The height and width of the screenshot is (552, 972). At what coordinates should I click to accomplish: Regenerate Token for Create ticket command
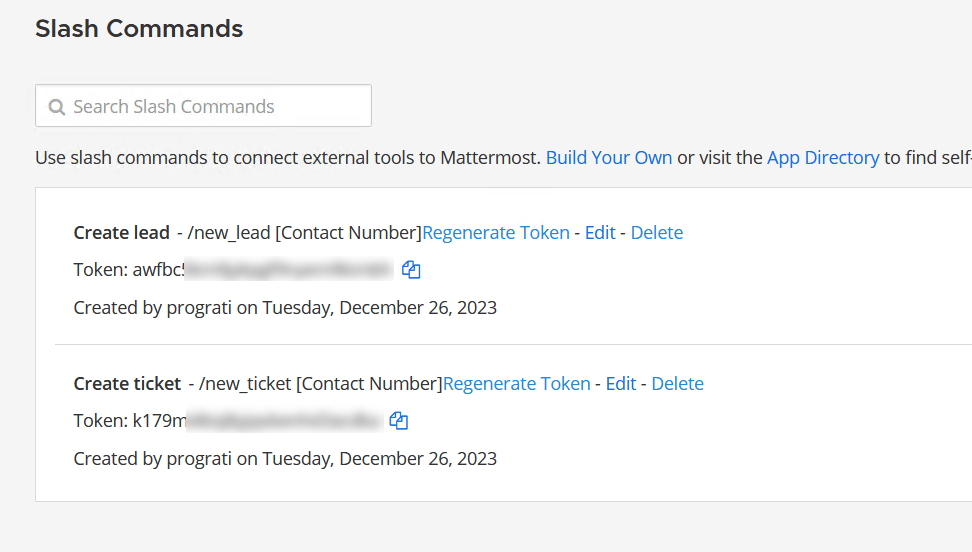pyautogui.click(x=516, y=384)
